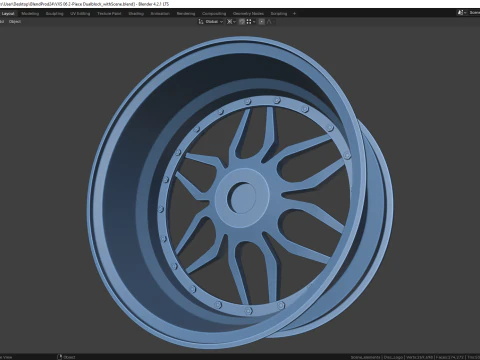Screen dimensions: 480x360
Task: Open the Sculpting workspace tab
Action: pos(54,14)
